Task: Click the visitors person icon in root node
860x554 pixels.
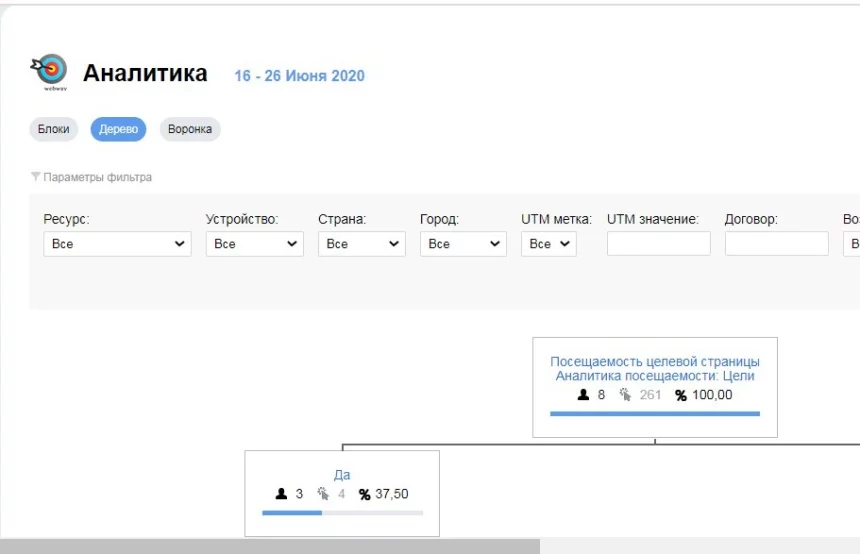Action: pos(584,395)
